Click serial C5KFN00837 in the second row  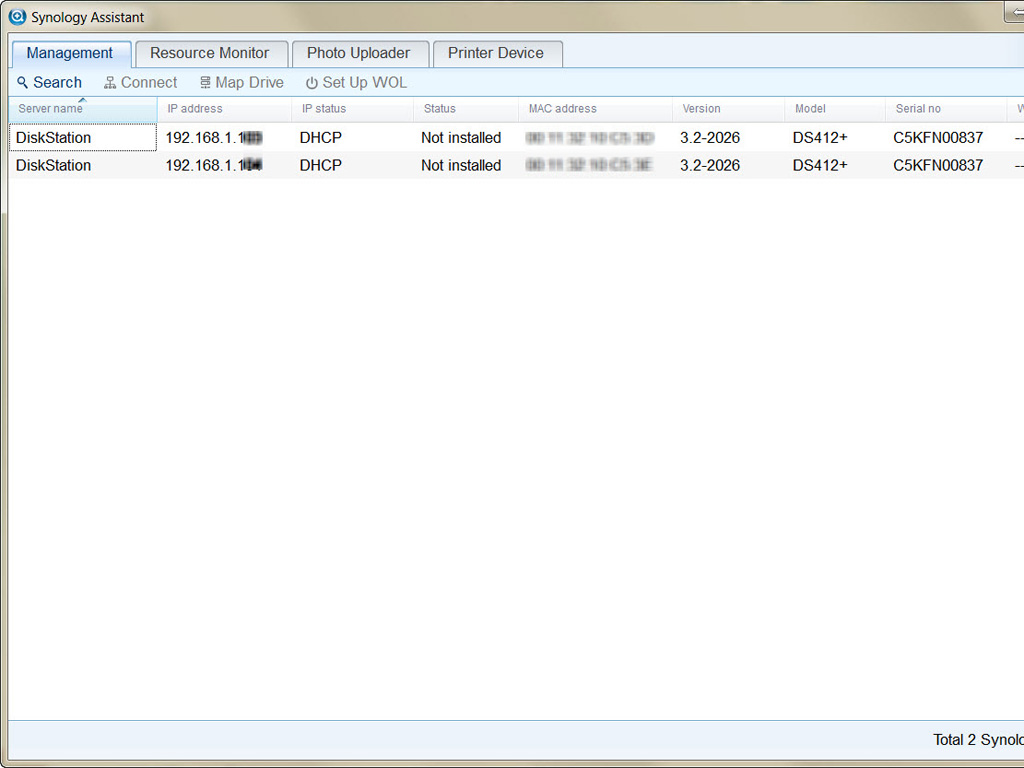tap(938, 165)
